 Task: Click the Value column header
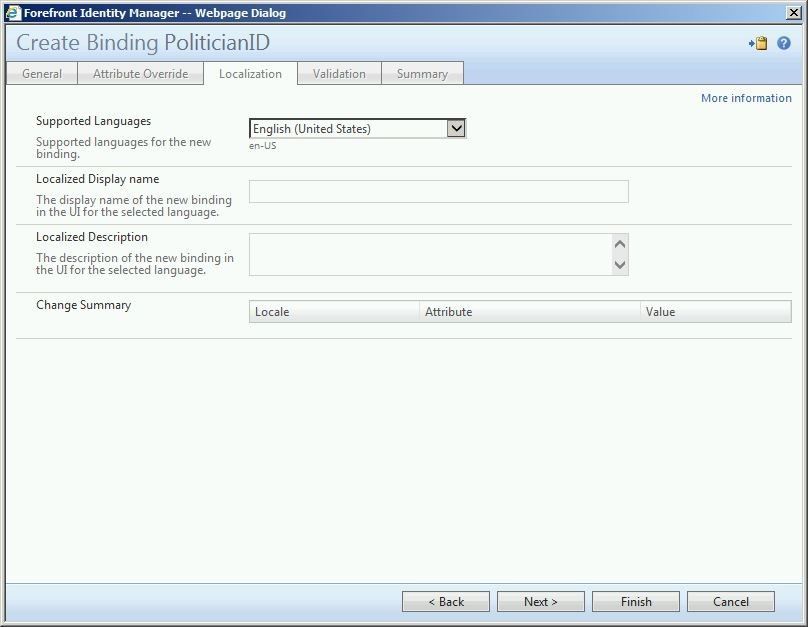[716, 312]
